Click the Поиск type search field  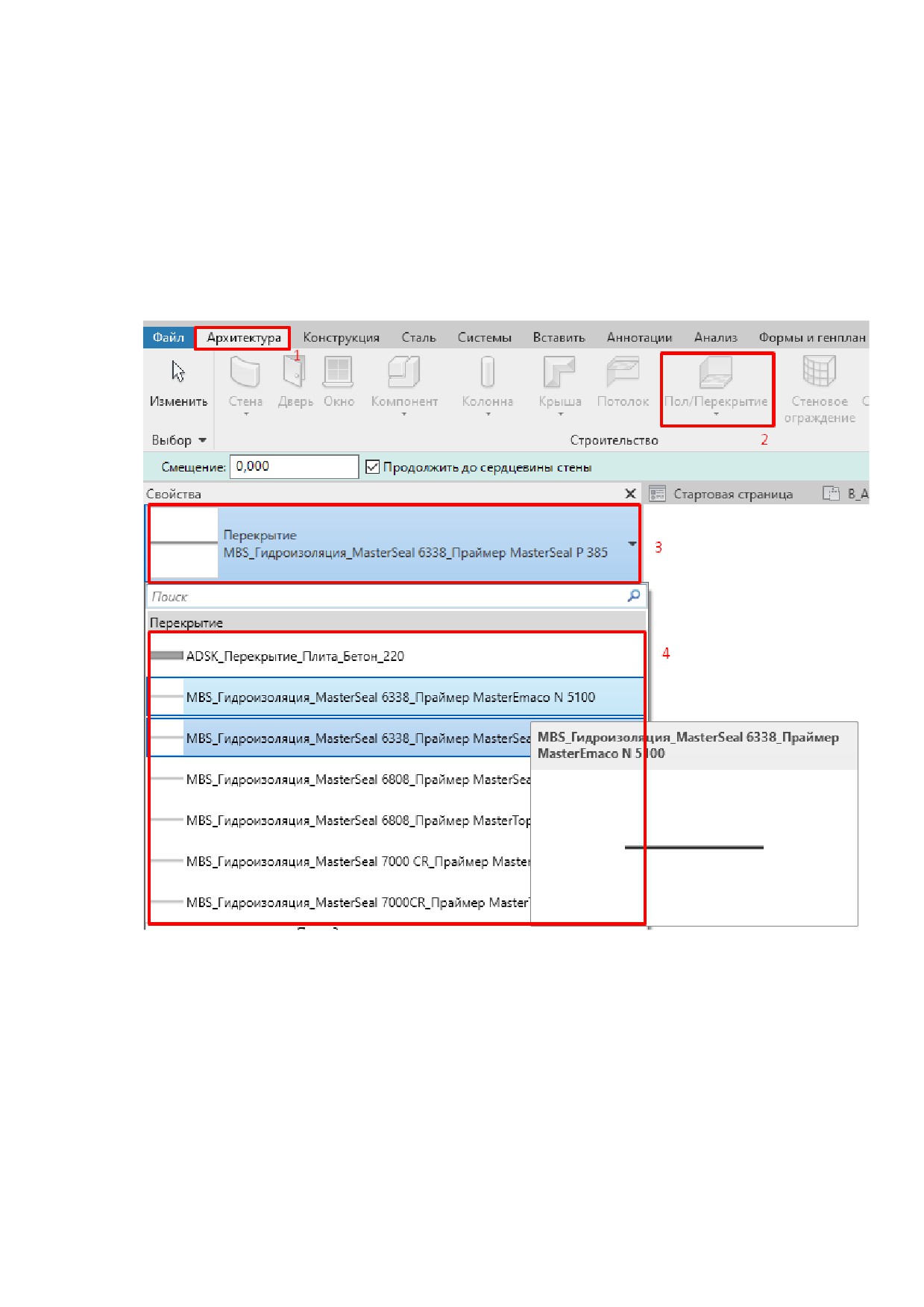pyautogui.click(x=388, y=597)
